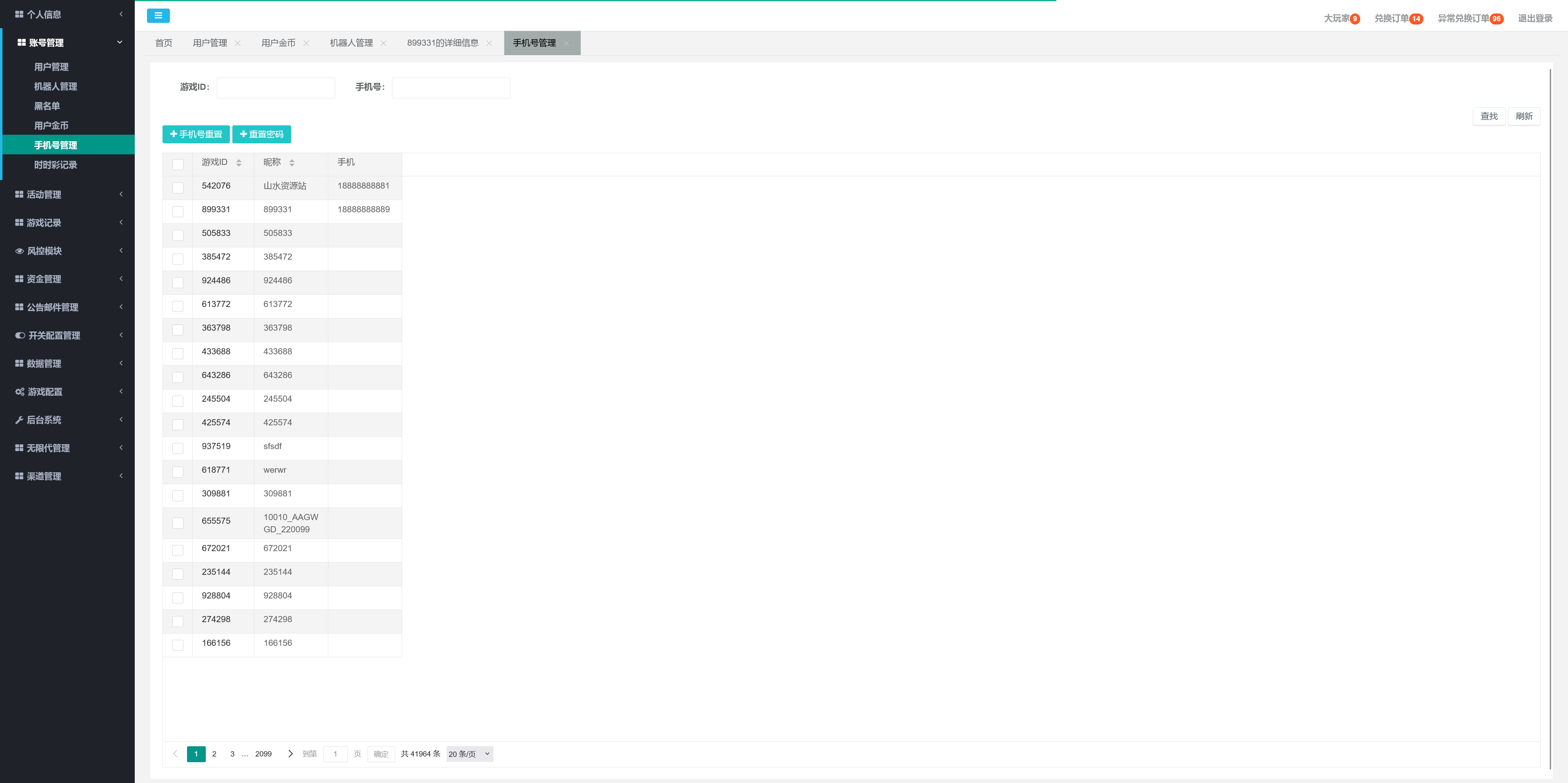The image size is (1568, 783).
Task: Click the 重置密码 button
Action: (x=262, y=134)
